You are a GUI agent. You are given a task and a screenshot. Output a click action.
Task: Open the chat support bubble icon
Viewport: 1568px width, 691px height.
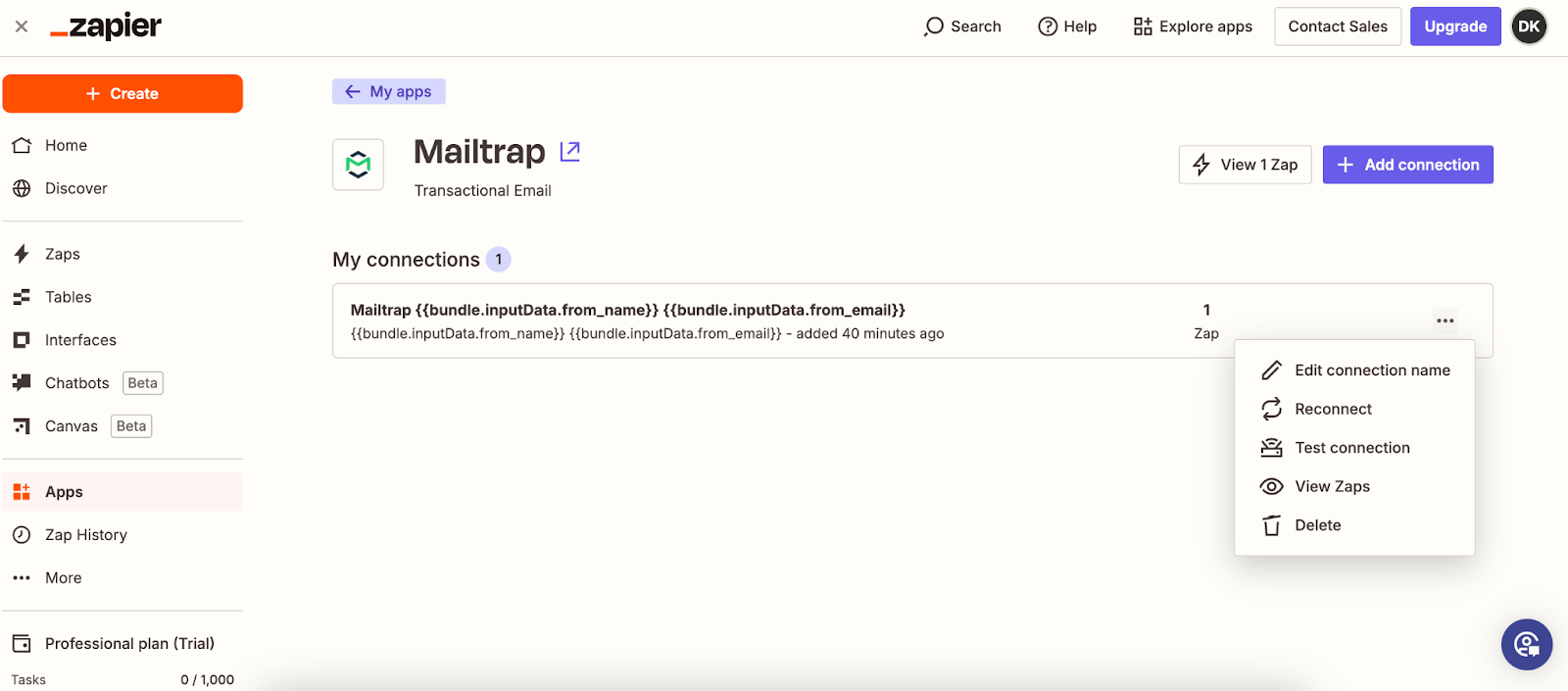(1526, 644)
